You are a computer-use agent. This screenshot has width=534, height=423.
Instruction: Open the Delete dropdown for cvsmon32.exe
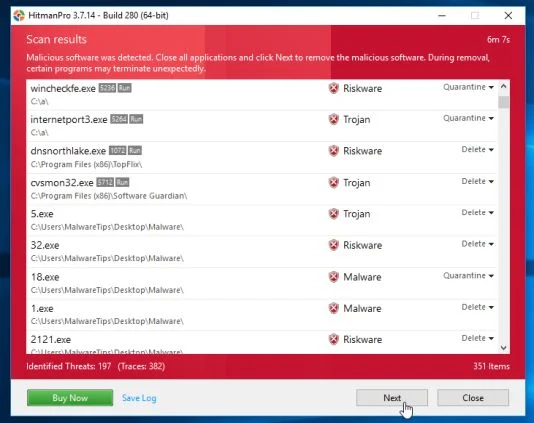point(477,182)
